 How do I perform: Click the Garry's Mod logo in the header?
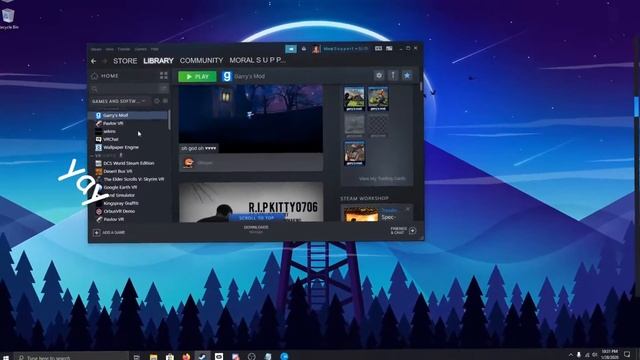[x=227, y=76]
